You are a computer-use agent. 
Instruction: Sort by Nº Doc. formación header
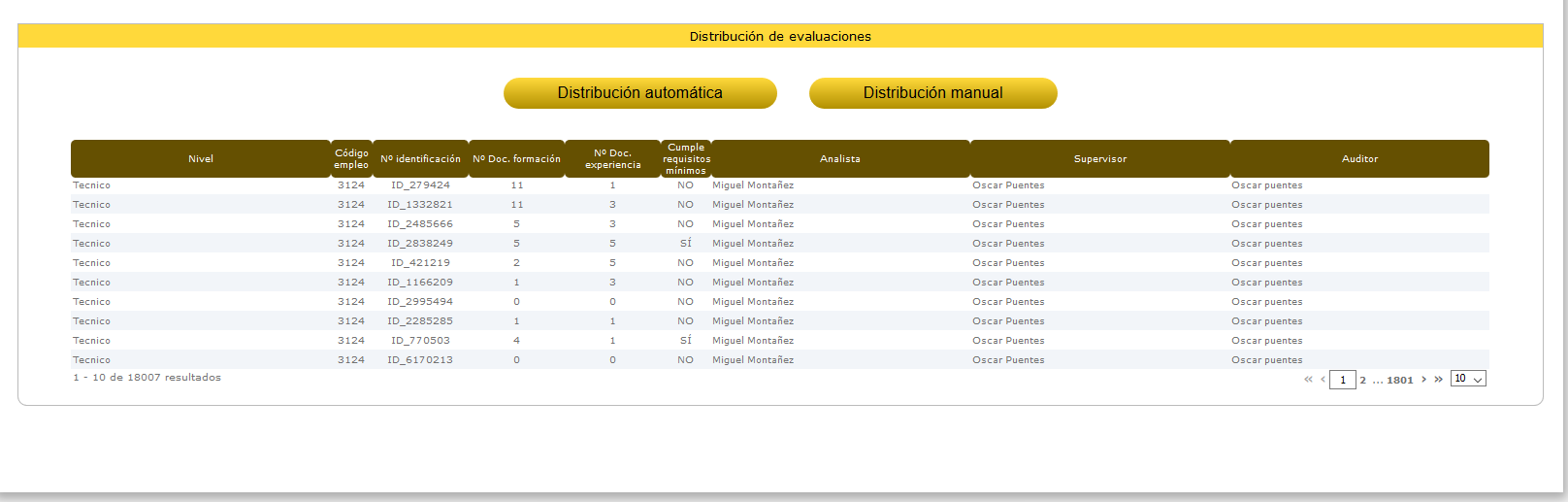tap(516, 159)
